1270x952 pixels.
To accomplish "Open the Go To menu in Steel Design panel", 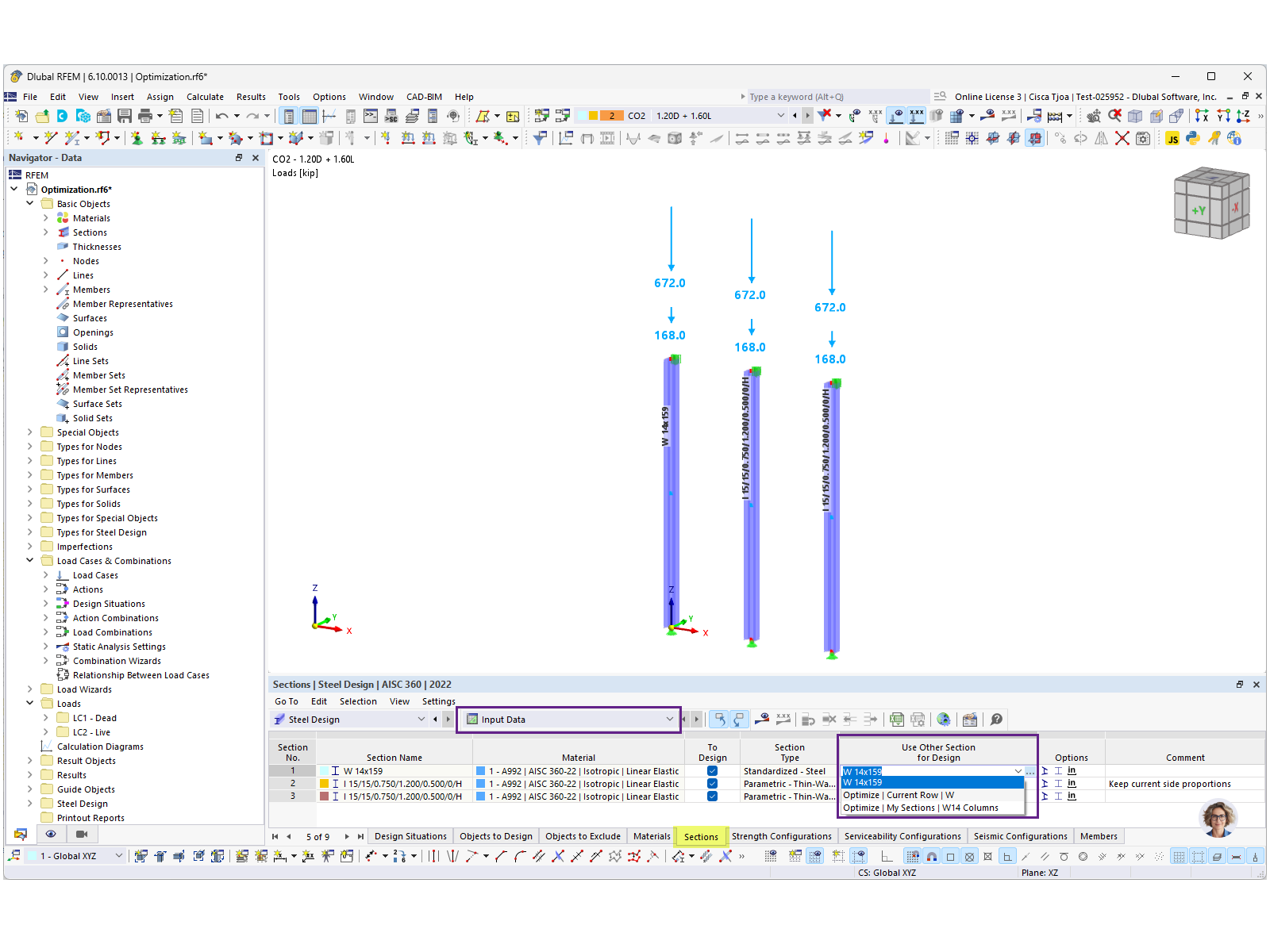I will [x=287, y=701].
